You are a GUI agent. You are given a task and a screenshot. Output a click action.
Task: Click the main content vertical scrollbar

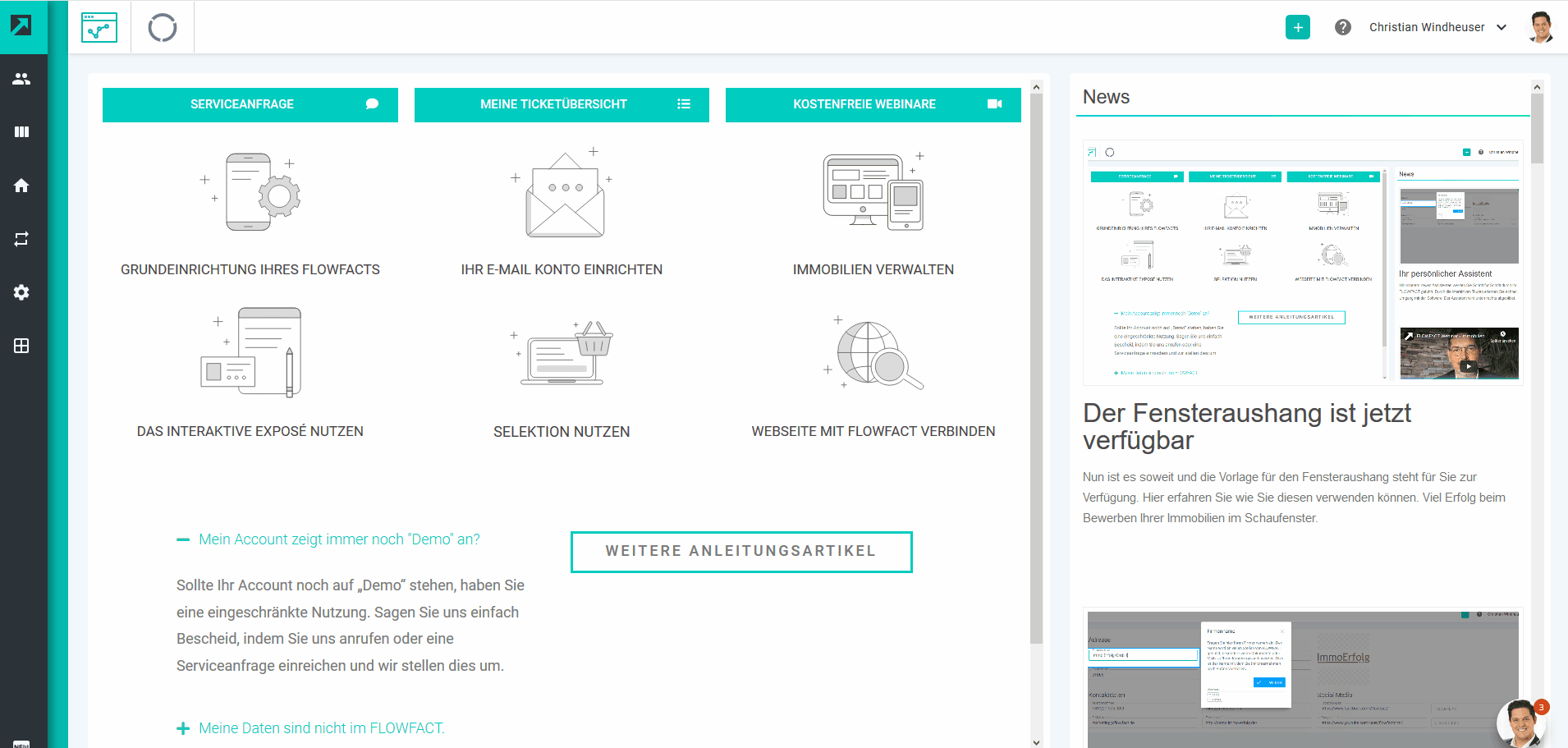click(1036, 369)
